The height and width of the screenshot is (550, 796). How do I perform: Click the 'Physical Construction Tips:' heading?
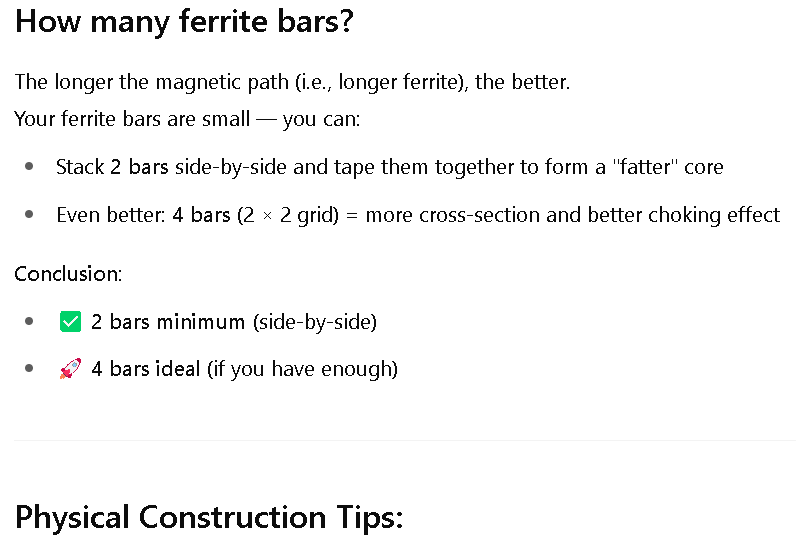(x=209, y=517)
